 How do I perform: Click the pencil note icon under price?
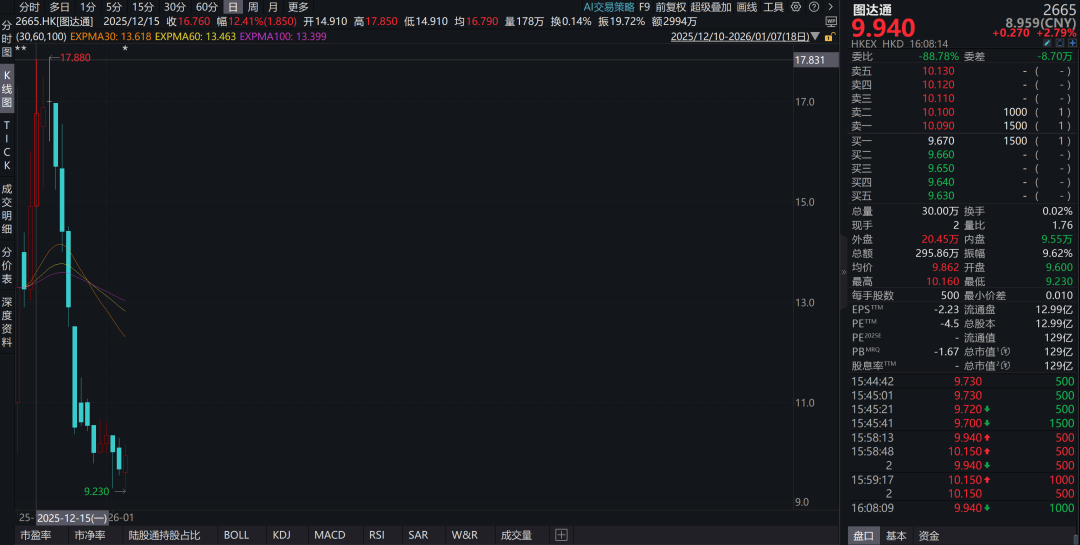click(x=1048, y=43)
